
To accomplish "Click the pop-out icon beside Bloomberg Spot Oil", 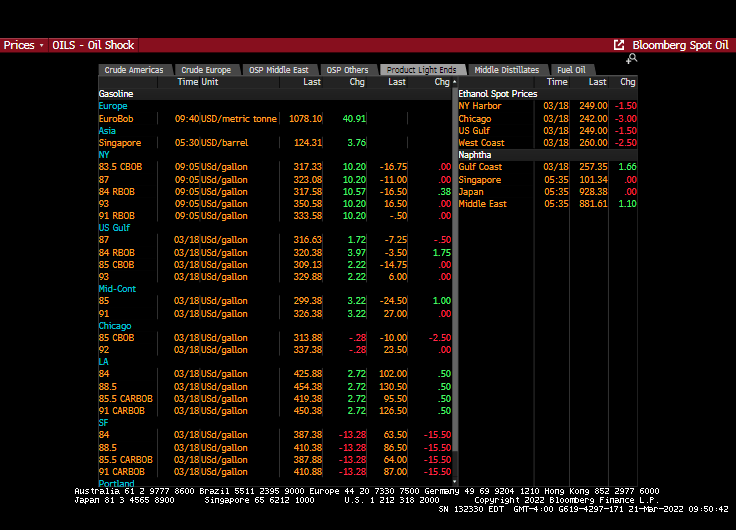I will coord(619,45).
